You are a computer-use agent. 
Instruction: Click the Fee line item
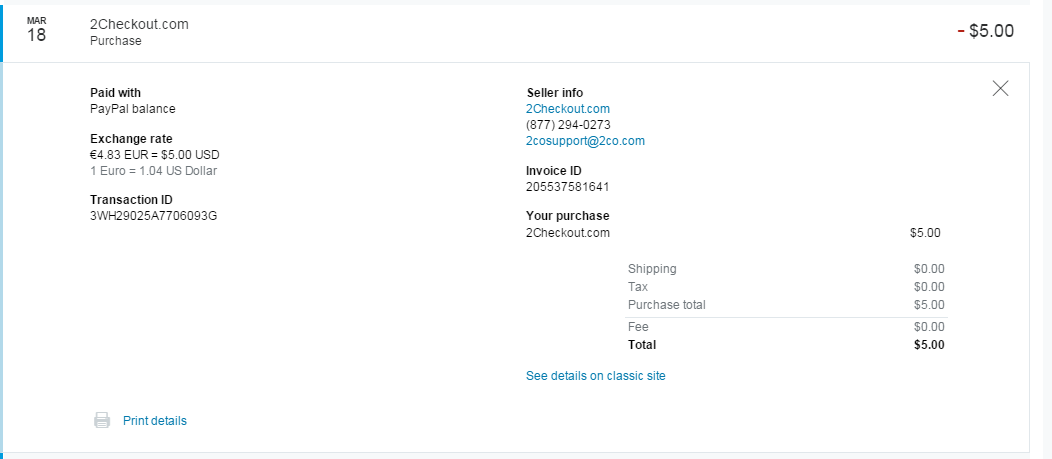638,327
